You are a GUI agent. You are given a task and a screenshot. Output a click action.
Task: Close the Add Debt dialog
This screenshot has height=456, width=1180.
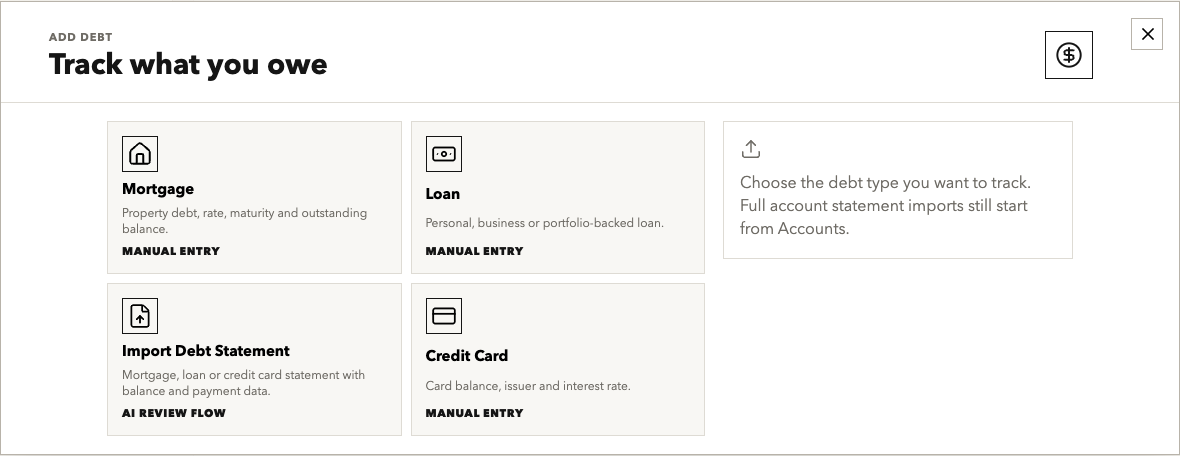coord(1147,34)
